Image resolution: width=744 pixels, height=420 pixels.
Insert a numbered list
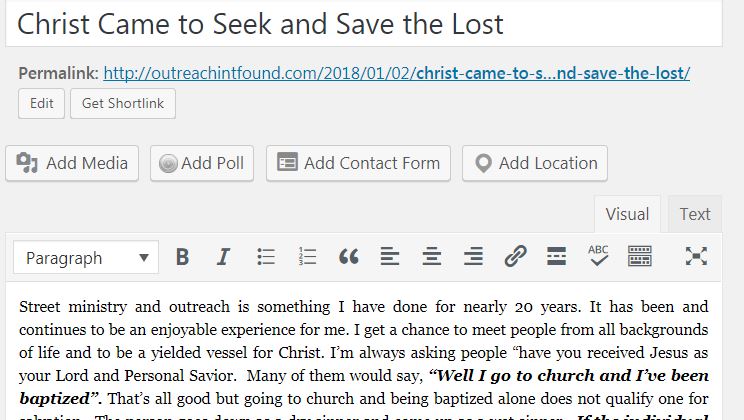click(x=307, y=257)
